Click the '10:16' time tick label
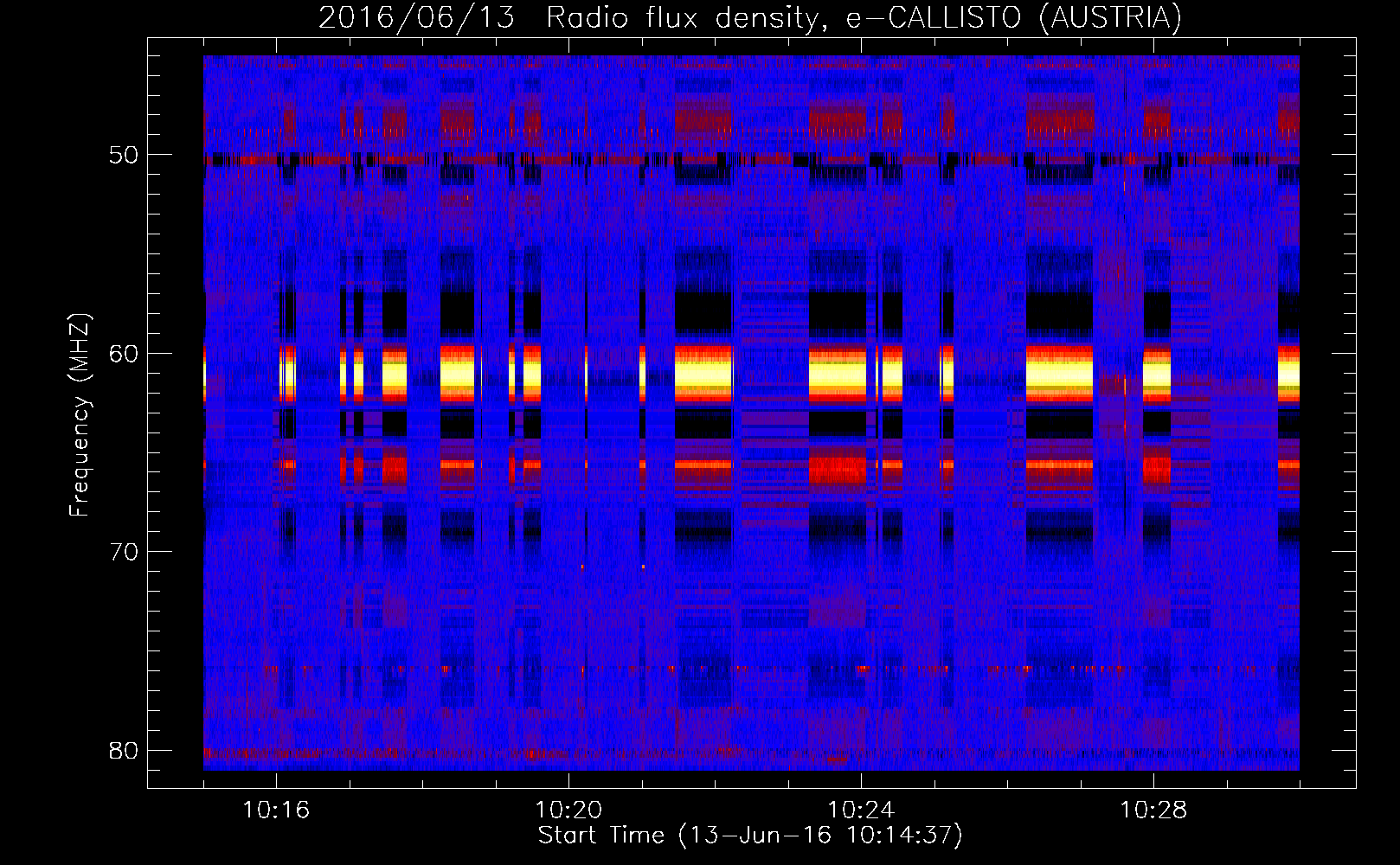 [x=276, y=811]
